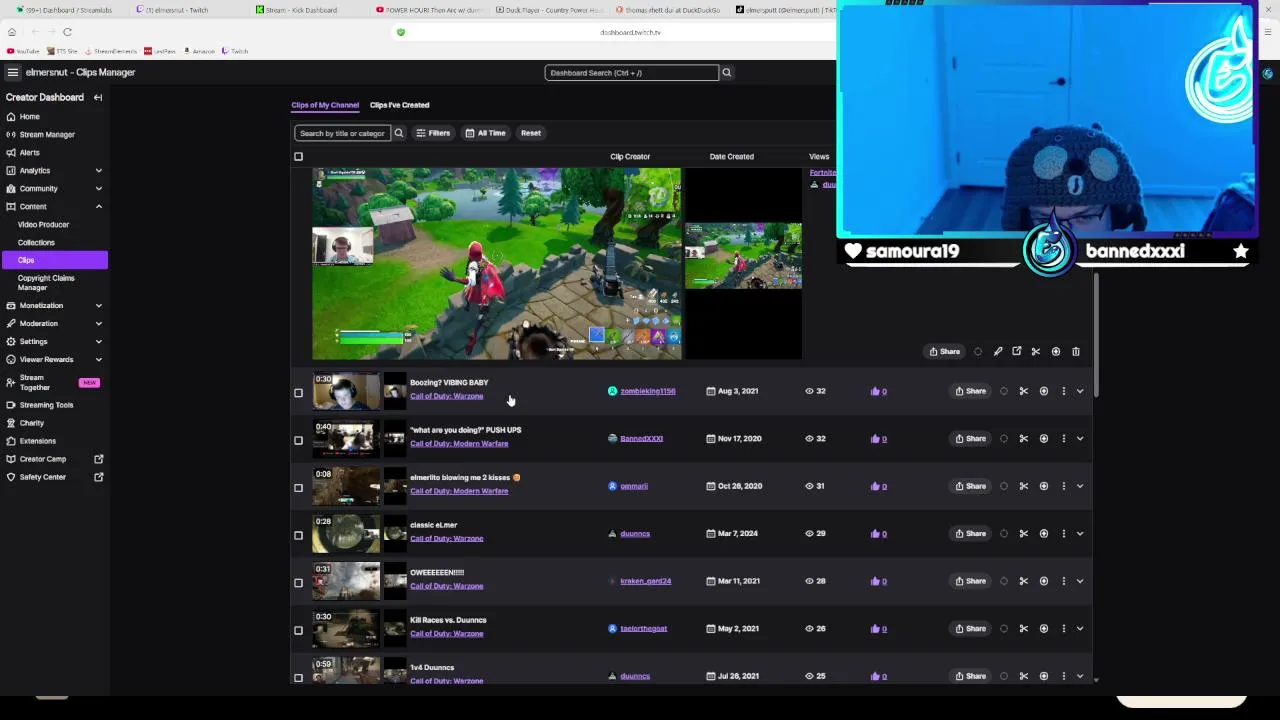The height and width of the screenshot is (720, 1280).
Task: Click scissors icon for 1v4 Duunncs clip
Action: [x=1024, y=676]
